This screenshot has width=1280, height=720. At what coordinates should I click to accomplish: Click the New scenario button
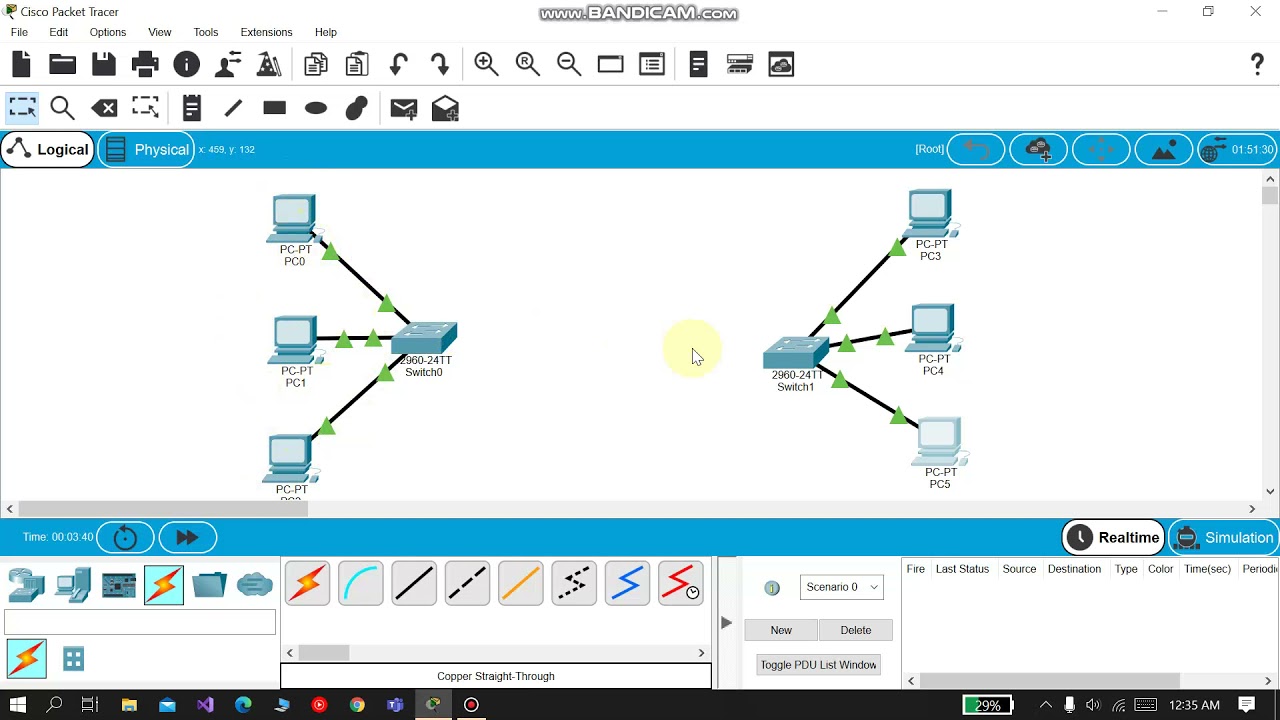pyautogui.click(x=781, y=630)
